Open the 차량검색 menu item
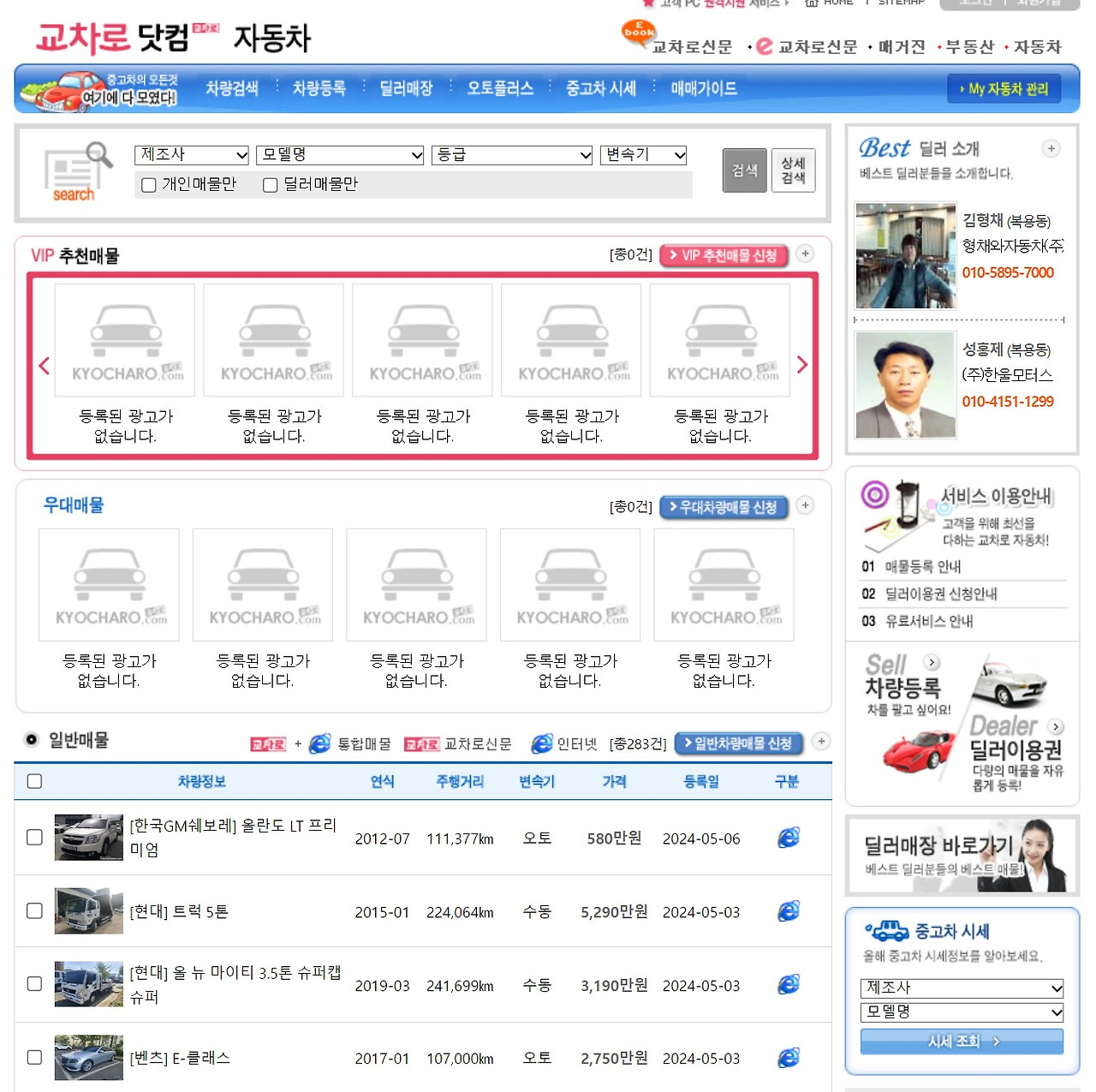This screenshot has width=1096, height=1092. [x=232, y=88]
